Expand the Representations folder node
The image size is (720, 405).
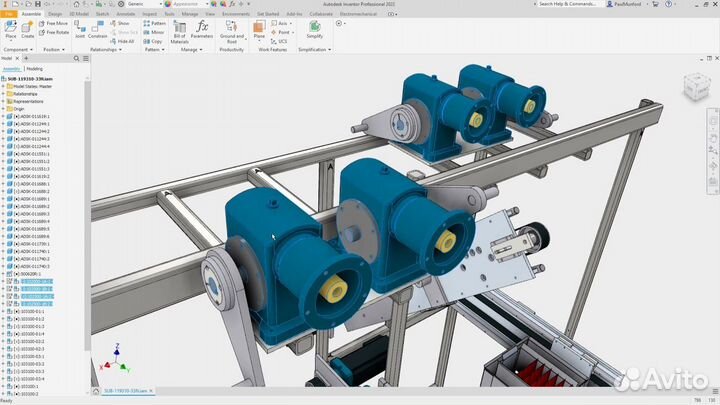[x=3, y=101]
